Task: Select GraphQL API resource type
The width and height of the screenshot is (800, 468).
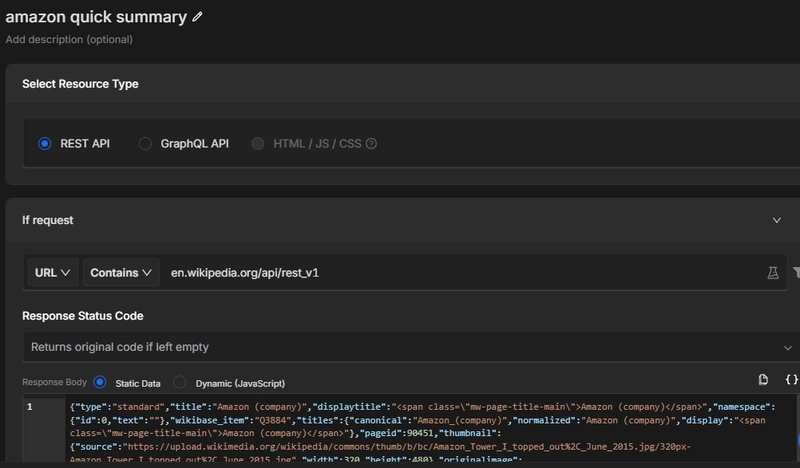Action: tap(145, 144)
